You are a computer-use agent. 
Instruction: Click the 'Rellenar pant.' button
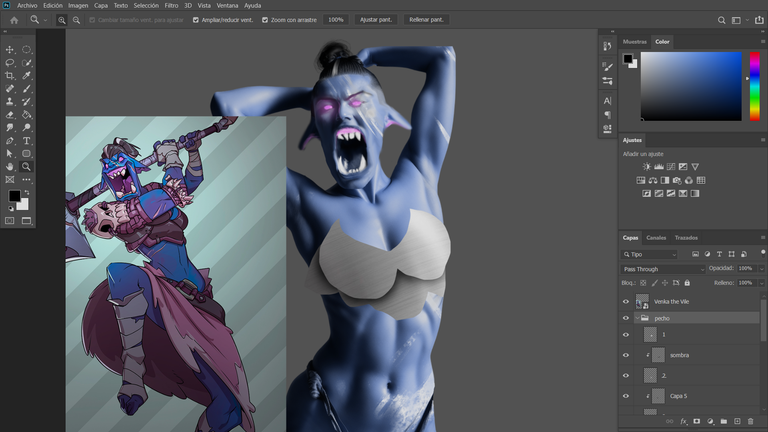click(x=426, y=20)
